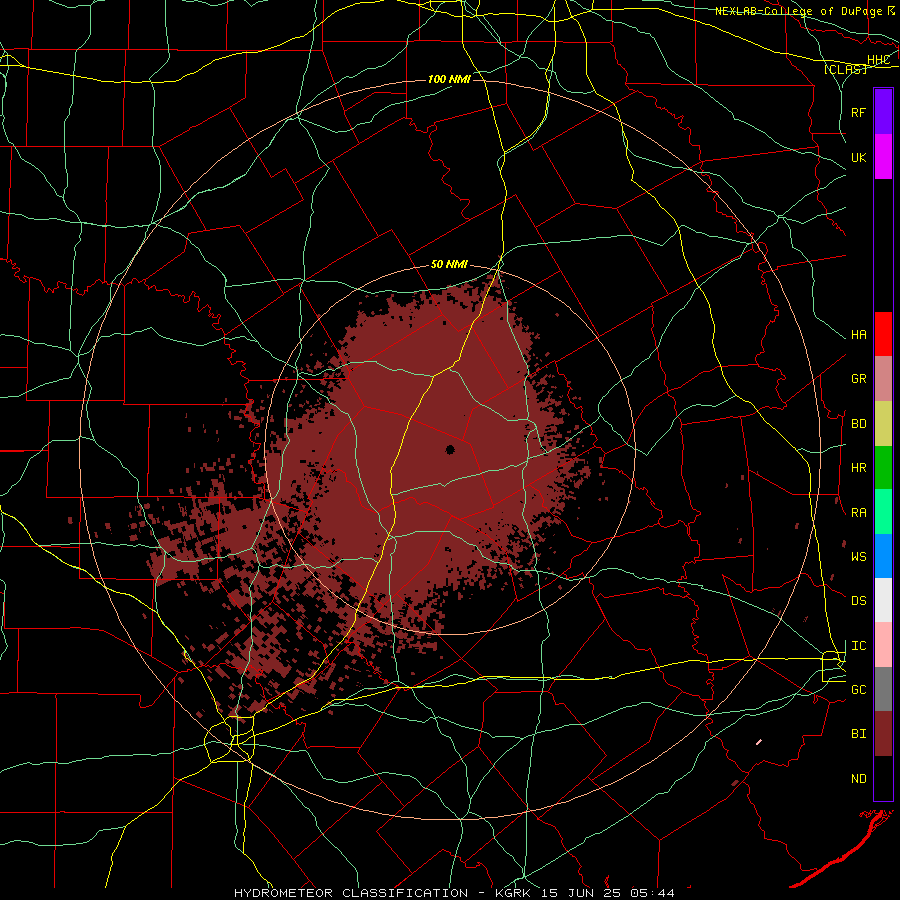Click the "[CLAS]" units label
This screenshot has width=900, height=900.
click(x=845, y=69)
